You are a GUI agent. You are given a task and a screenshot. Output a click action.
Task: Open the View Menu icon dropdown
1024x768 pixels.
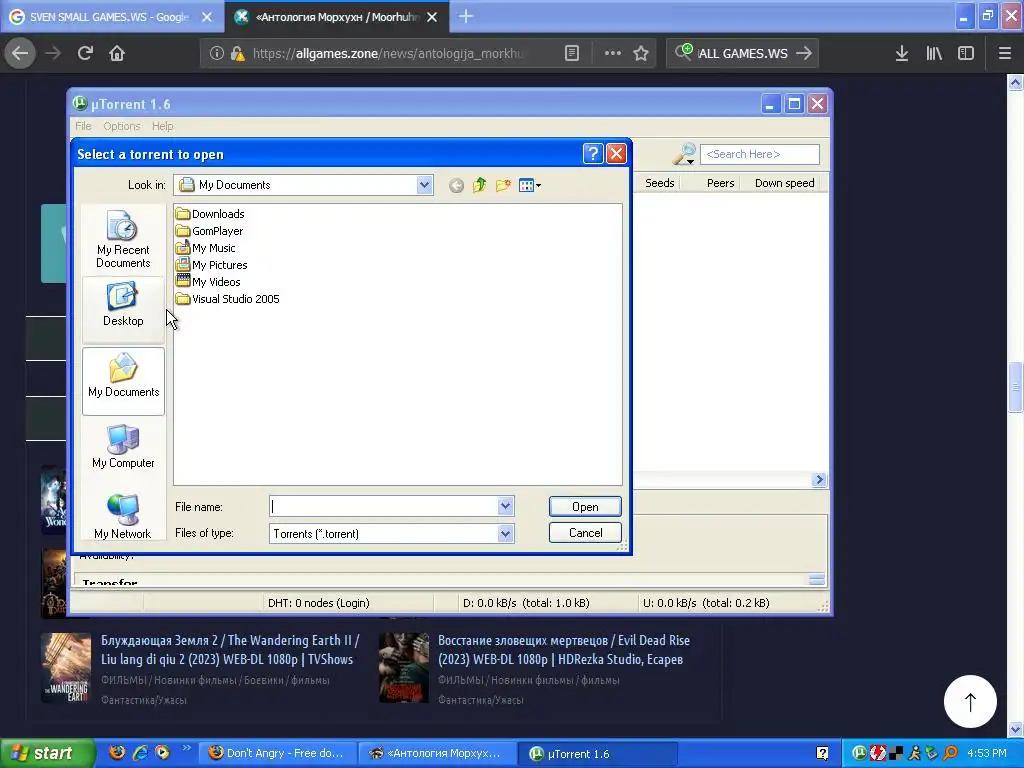530,185
